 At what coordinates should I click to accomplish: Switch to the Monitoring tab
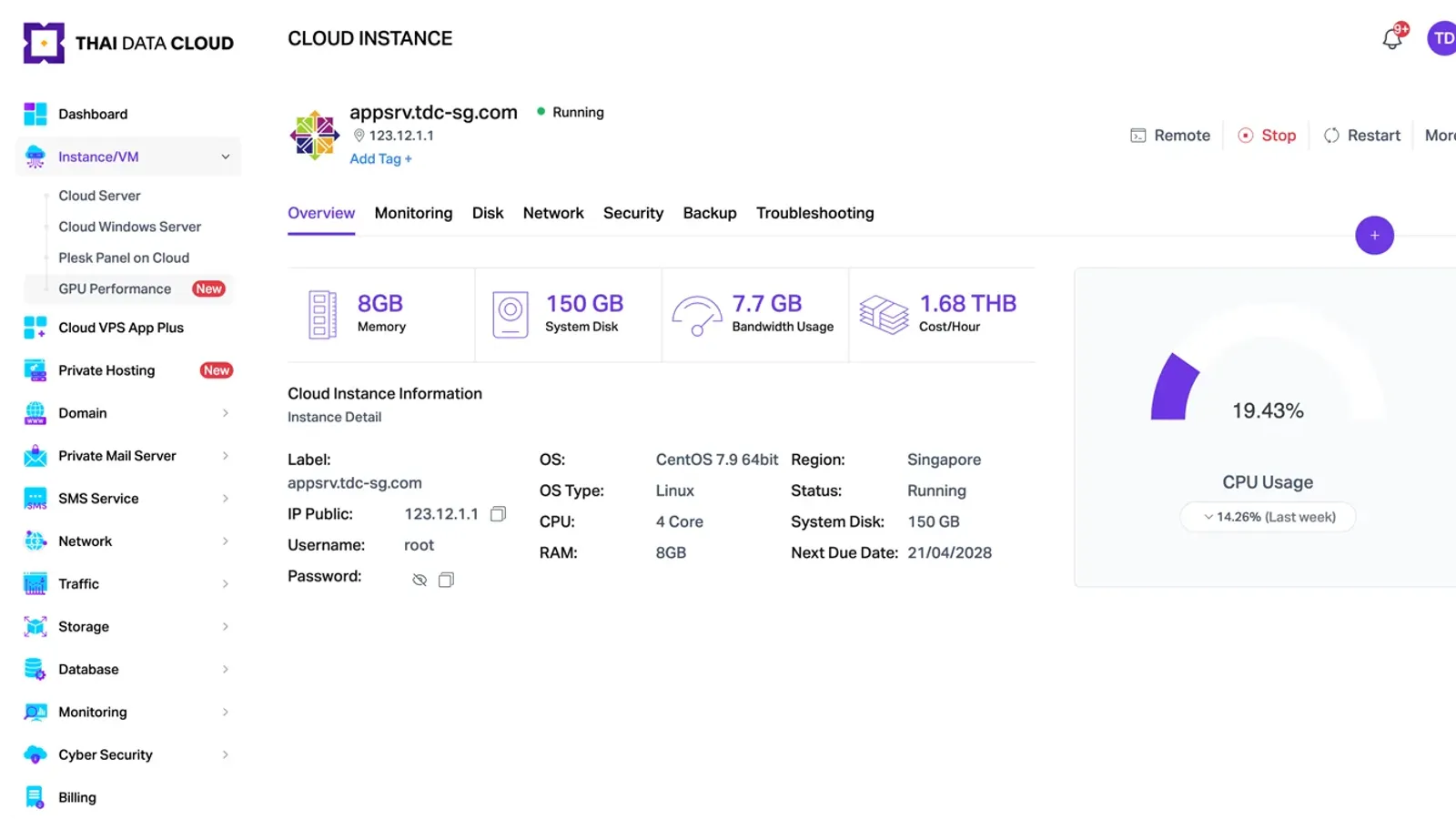pyautogui.click(x=413, y=213)
